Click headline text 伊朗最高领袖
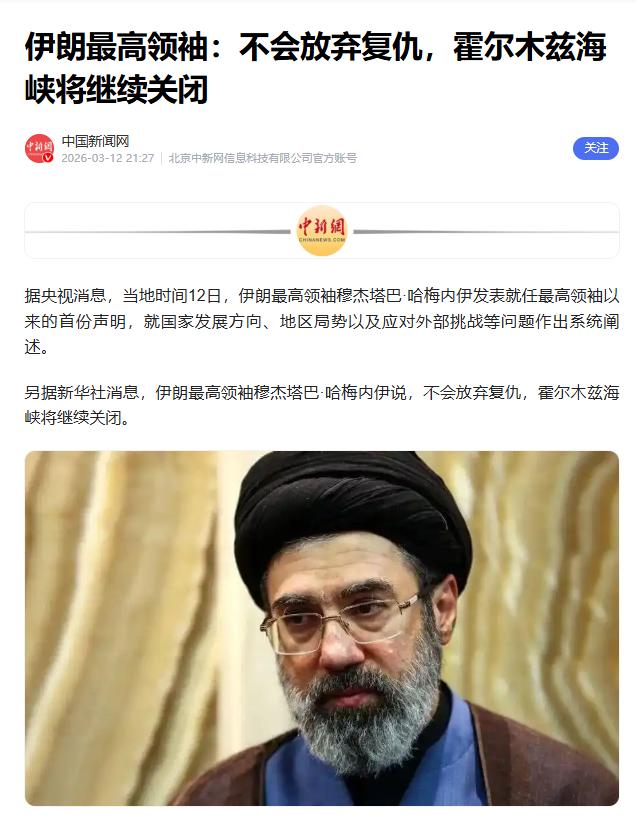Viewport: 636px width, 817px height. tap(116, 47)
